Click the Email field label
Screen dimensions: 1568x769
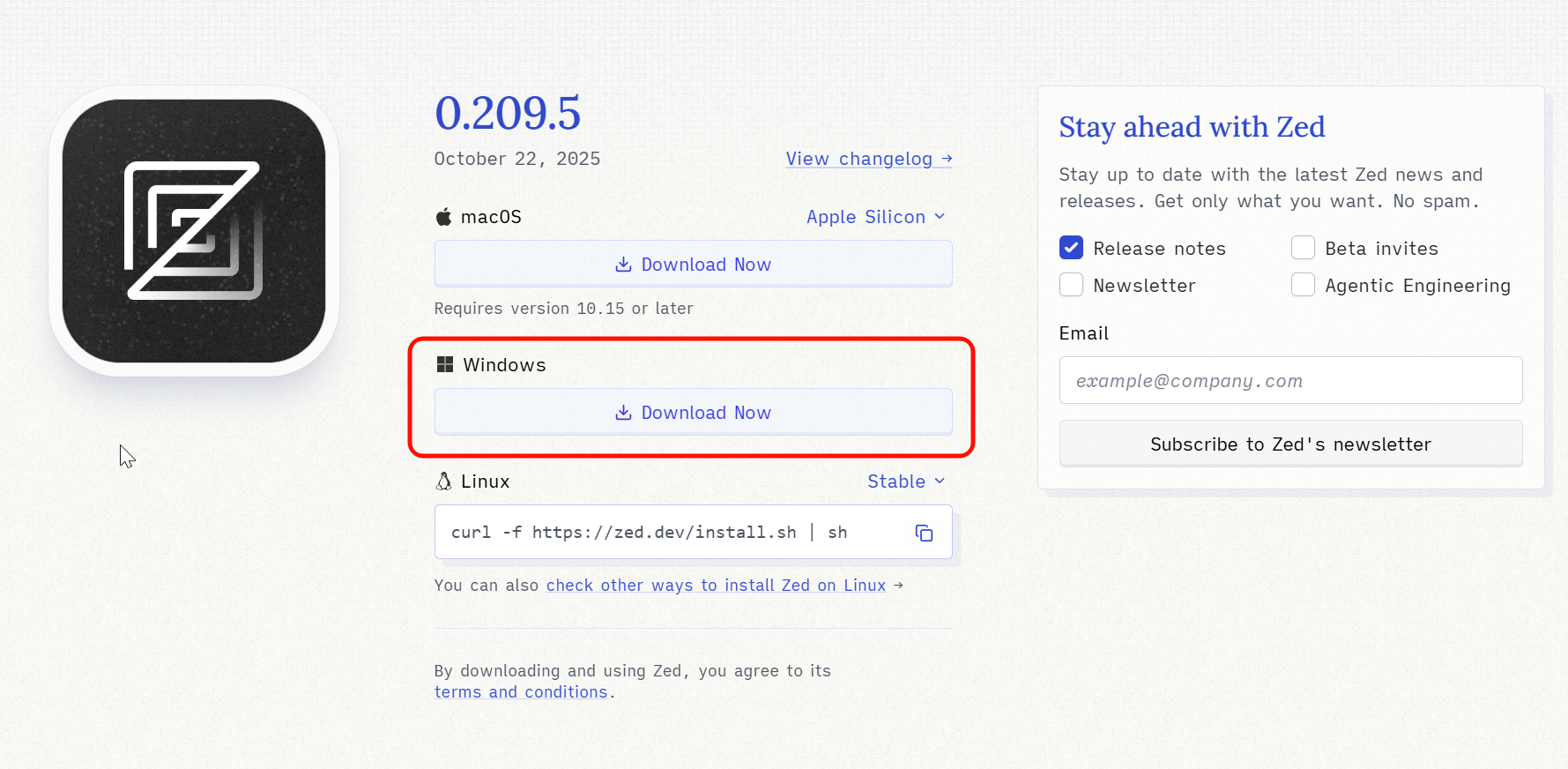[x=1083, y=333]
